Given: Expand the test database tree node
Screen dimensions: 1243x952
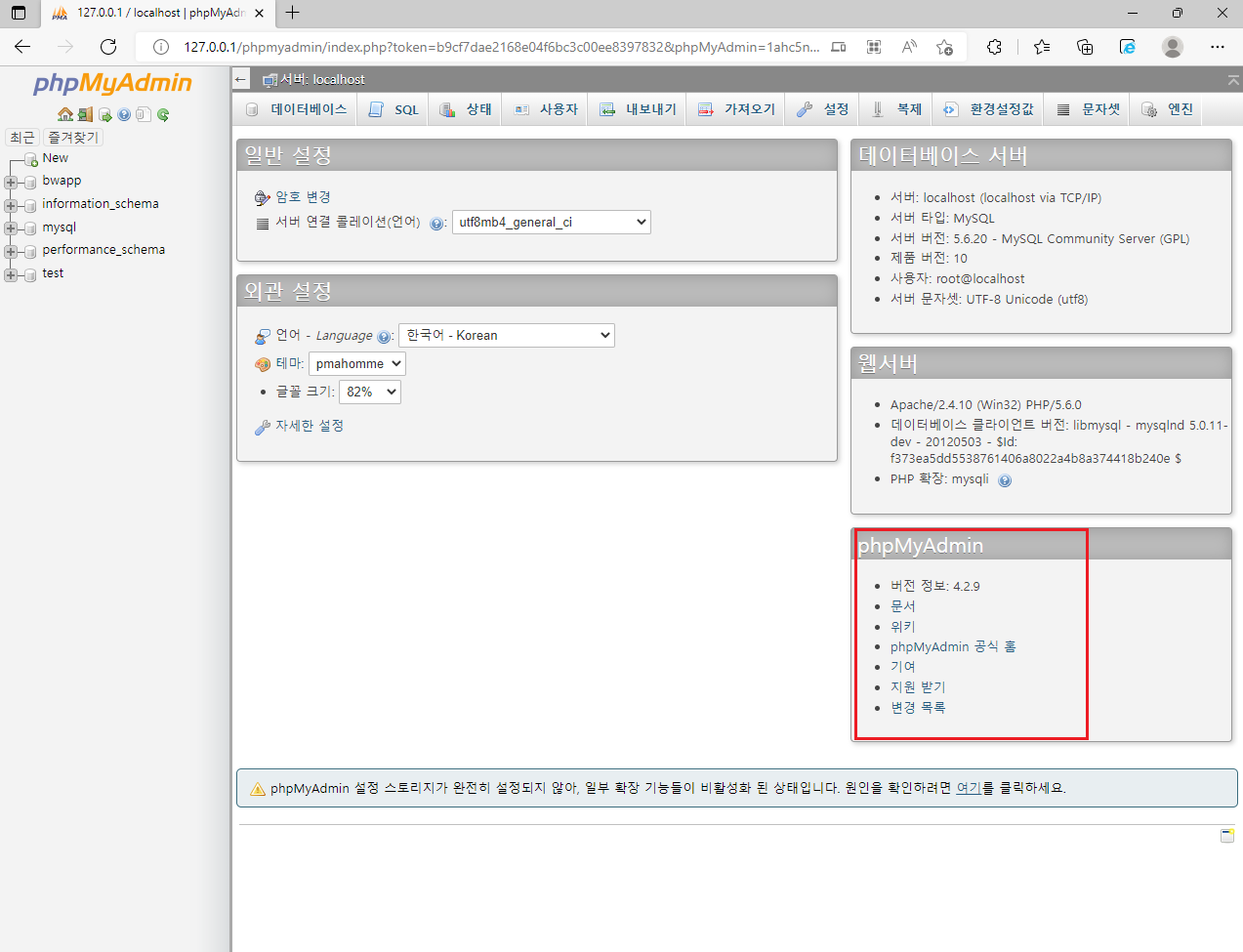Looking at the screenshot, I should click(x=11, y=274).
